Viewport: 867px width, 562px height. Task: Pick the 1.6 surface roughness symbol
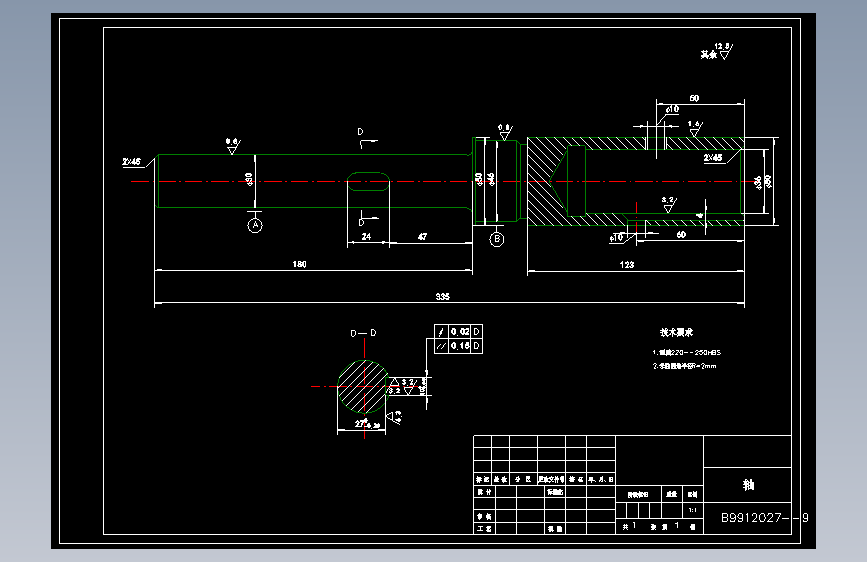click(x=695, y=128)
